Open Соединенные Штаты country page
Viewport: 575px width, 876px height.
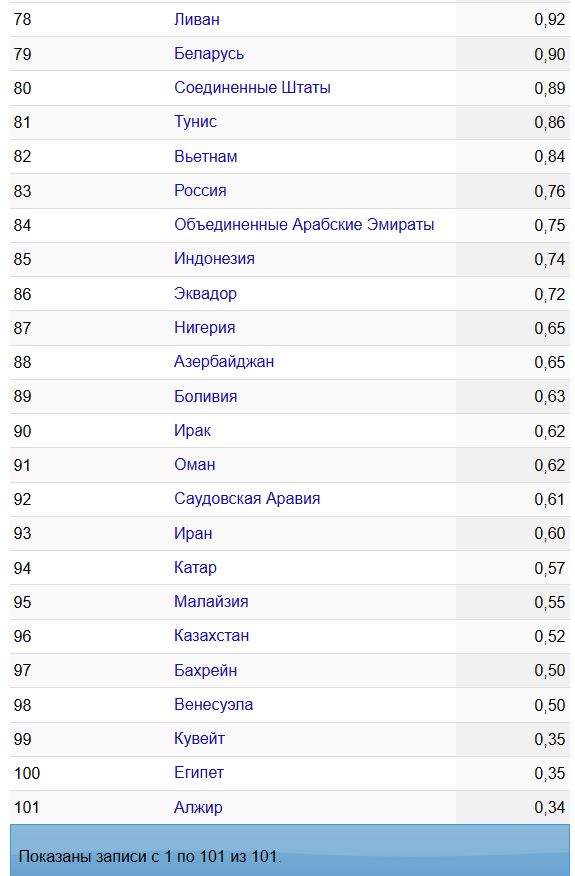coord(252,88)
